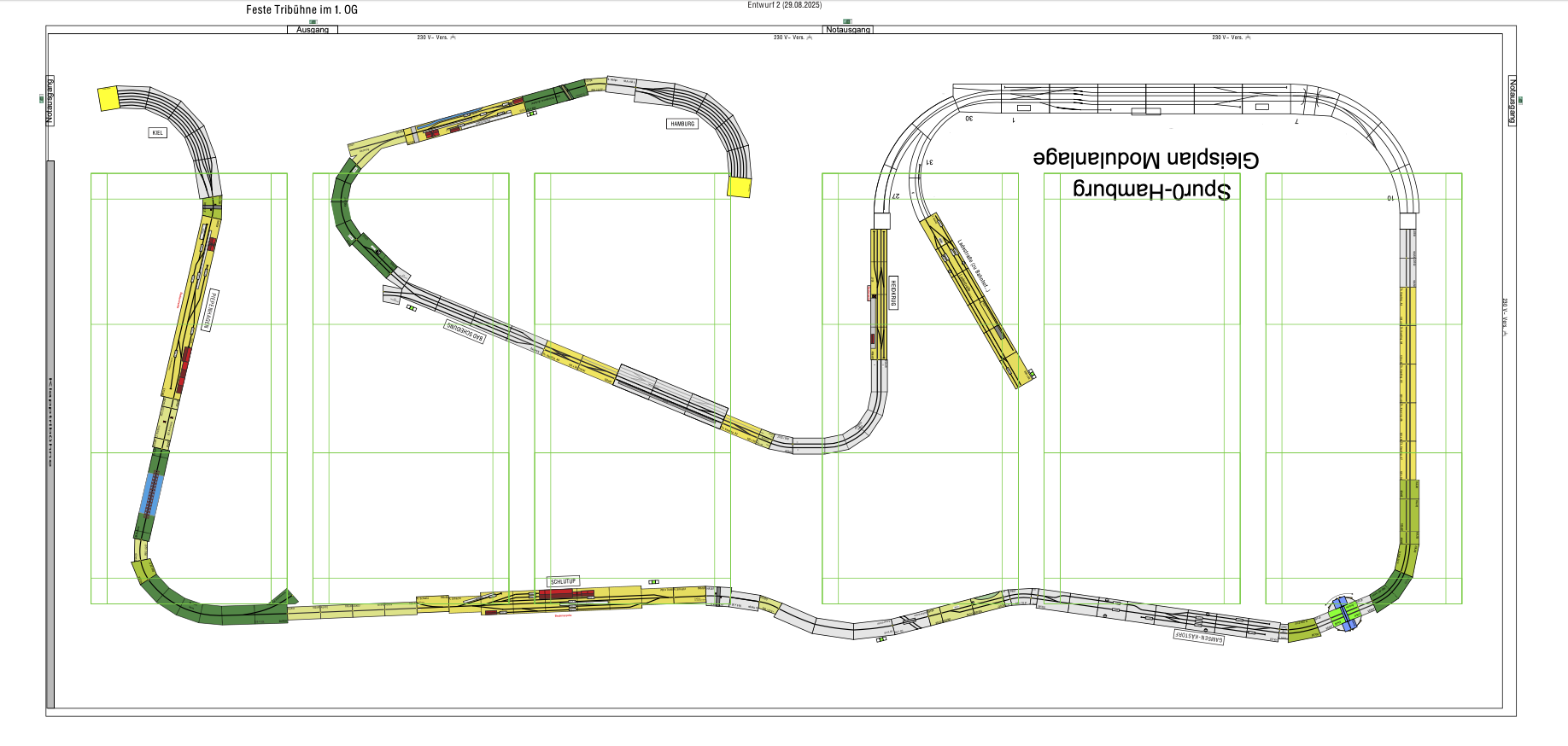Click the grey Klapptribüne bar on left wall
The height and width of the screenshot is (746, 1568).
(50, 434)
